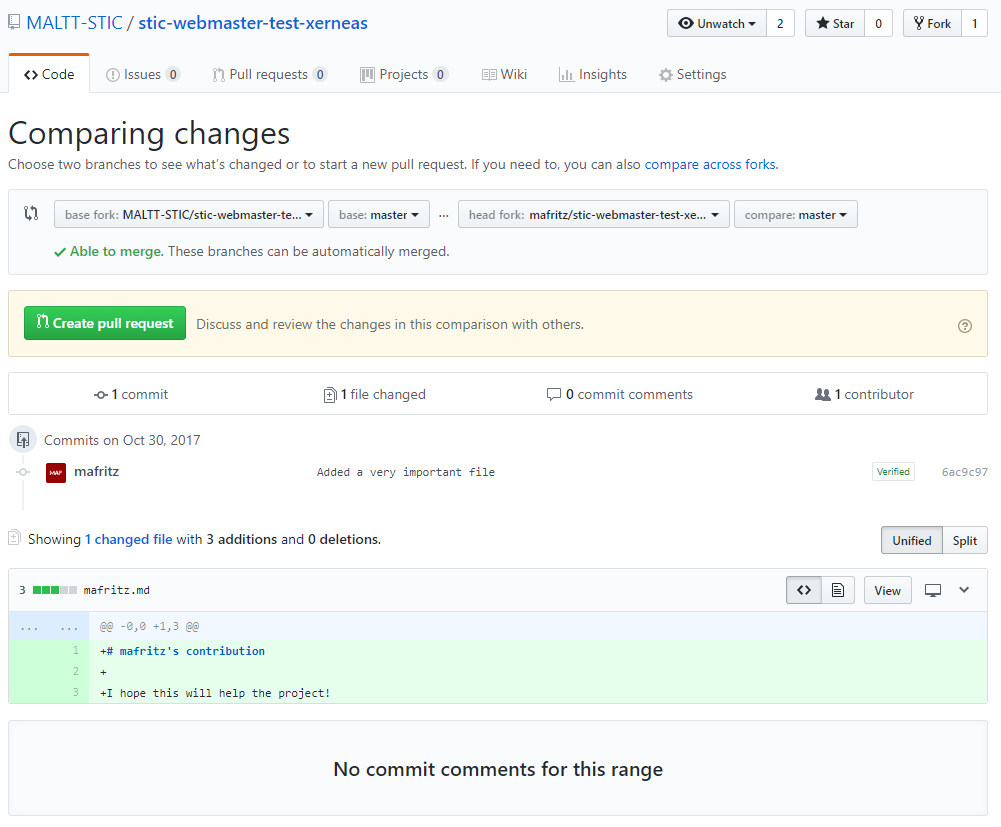Click the compare arrows icon
1001x827 pixels.
[x=31, y=213]
